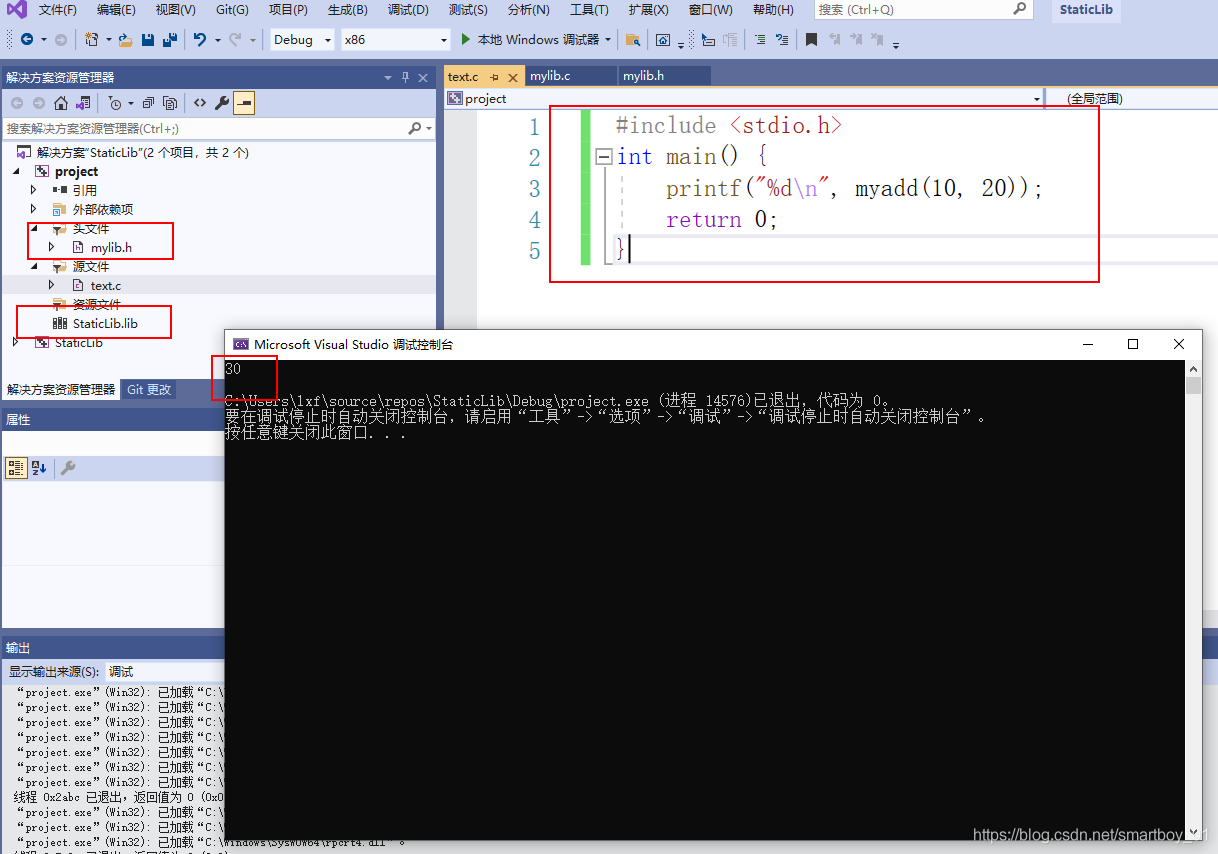Click the alphabetical sort icon in Properties

click(x=39, y=468)
